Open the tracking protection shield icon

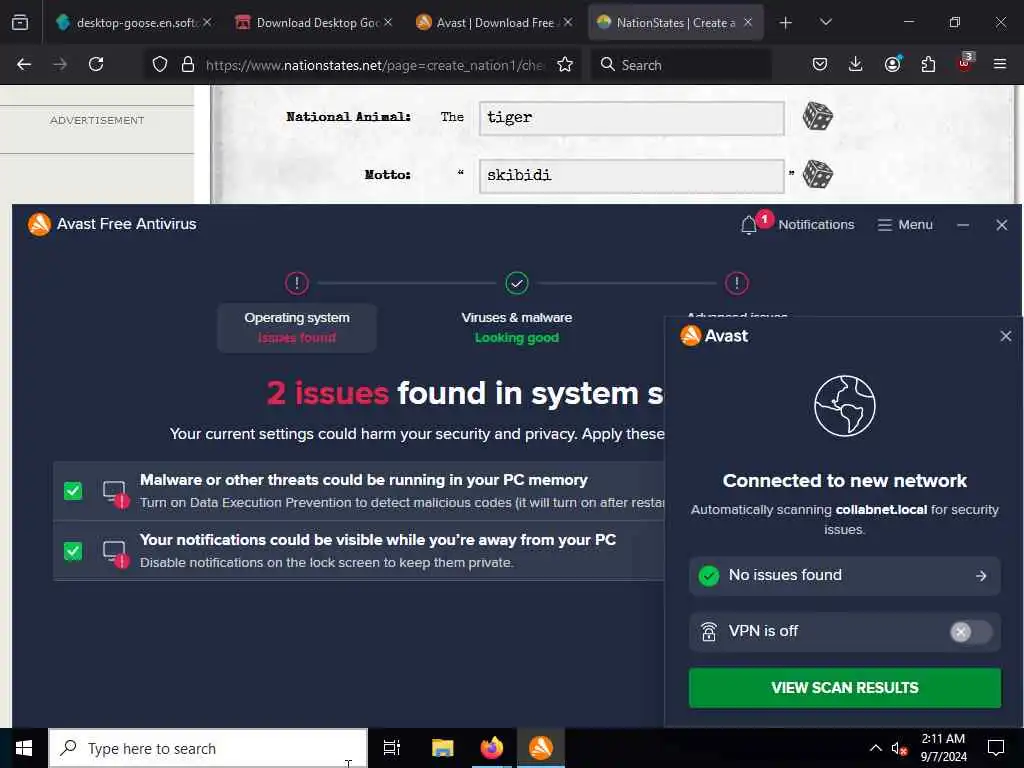[160, 64]
